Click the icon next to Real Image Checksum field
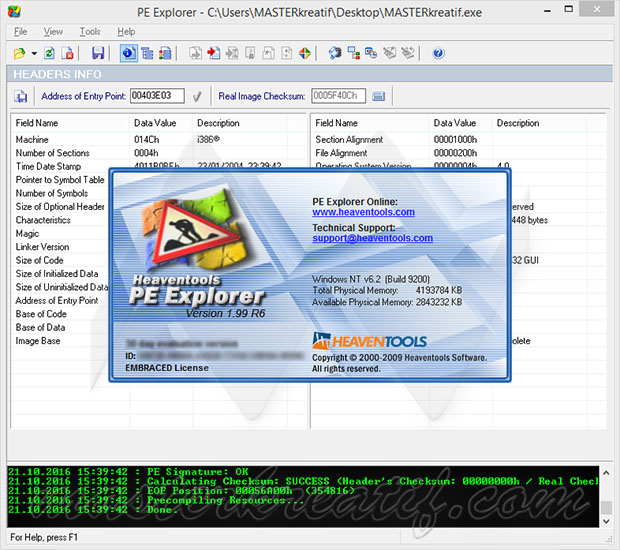 pos(378,96)
